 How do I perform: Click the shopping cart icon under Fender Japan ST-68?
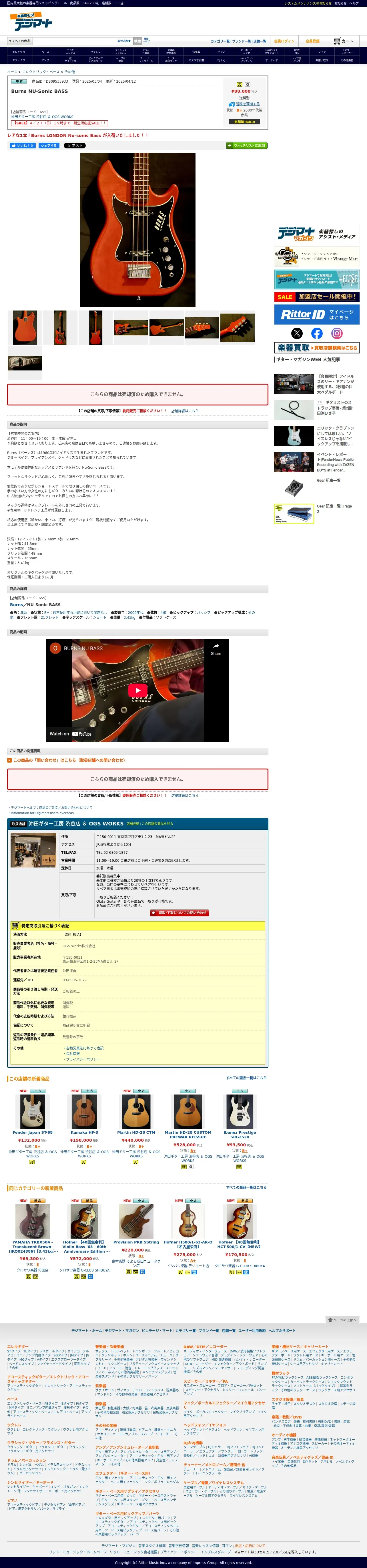32,1162
